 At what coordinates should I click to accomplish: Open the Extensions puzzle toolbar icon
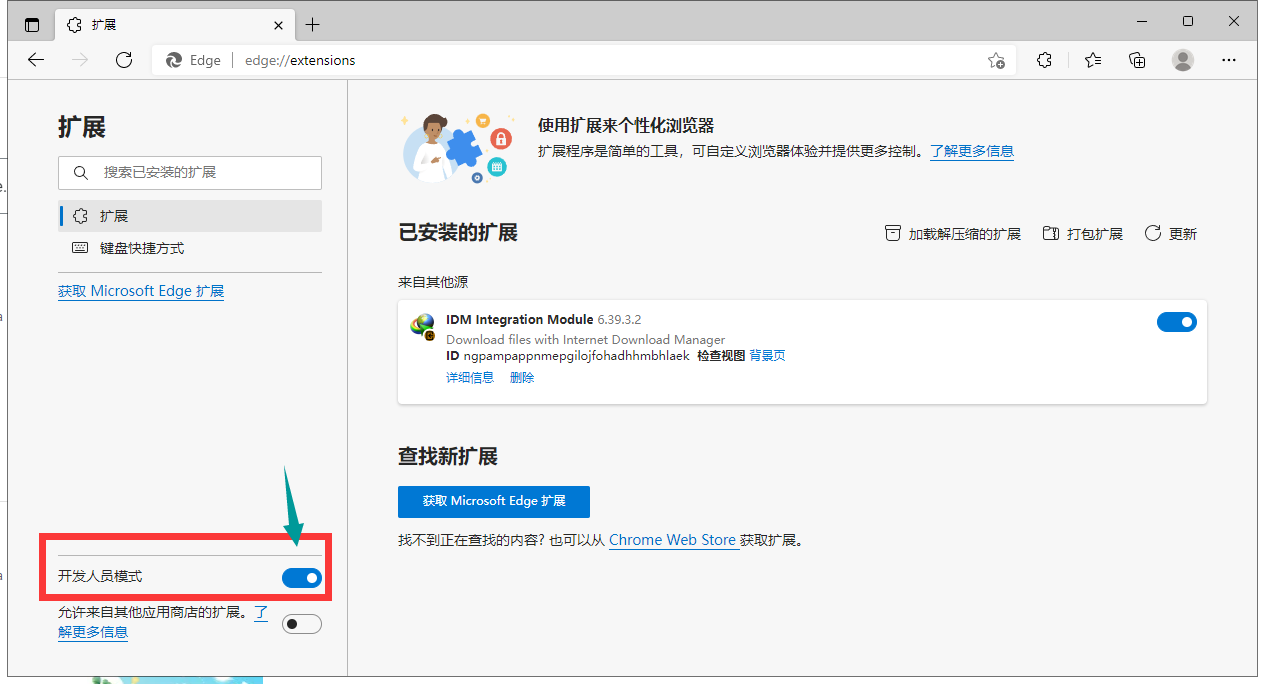pos(1045,60)
